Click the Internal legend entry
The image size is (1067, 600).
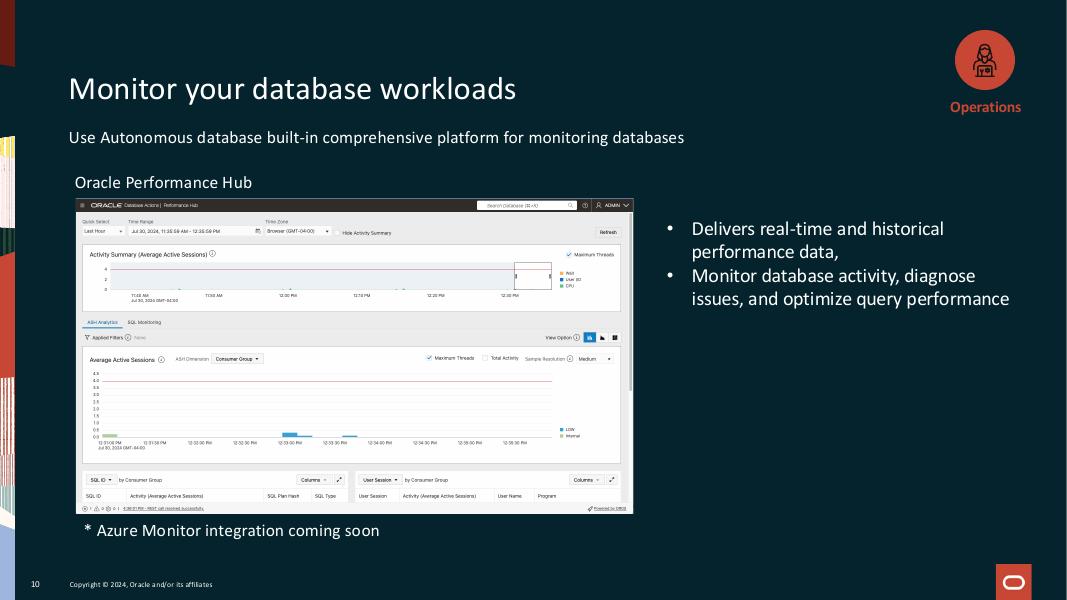pos(570,436)
